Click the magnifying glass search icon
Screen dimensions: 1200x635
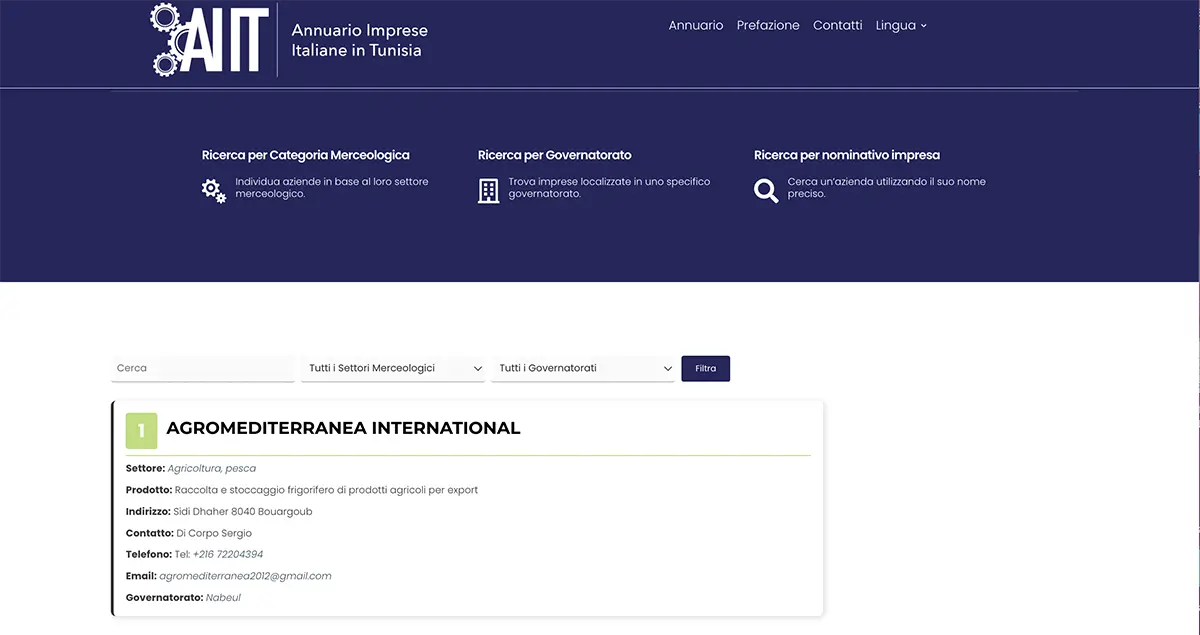766,190
